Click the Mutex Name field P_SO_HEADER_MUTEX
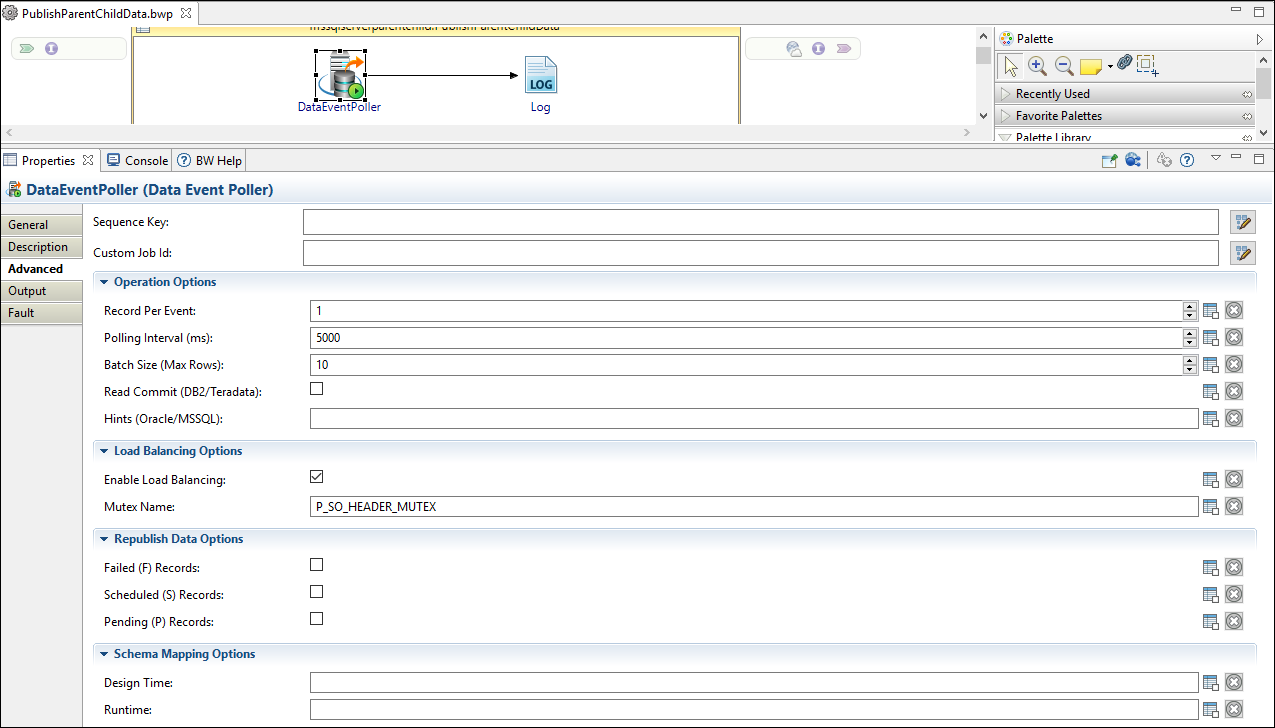This screenshot has height=728, width=1275. pyautogui.click(x=754, y=507)
